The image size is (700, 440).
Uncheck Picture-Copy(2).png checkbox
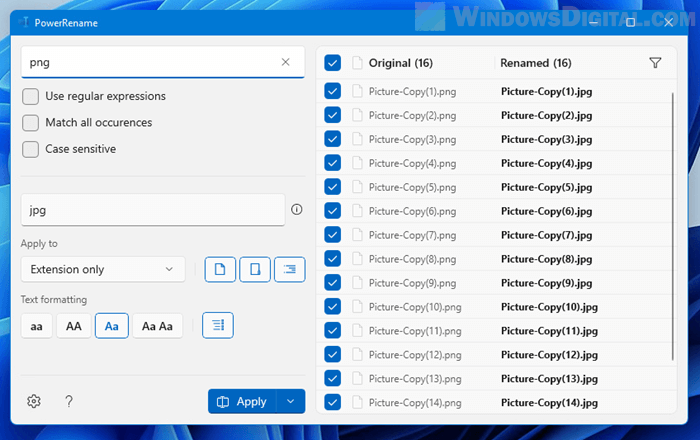[333, 115]
